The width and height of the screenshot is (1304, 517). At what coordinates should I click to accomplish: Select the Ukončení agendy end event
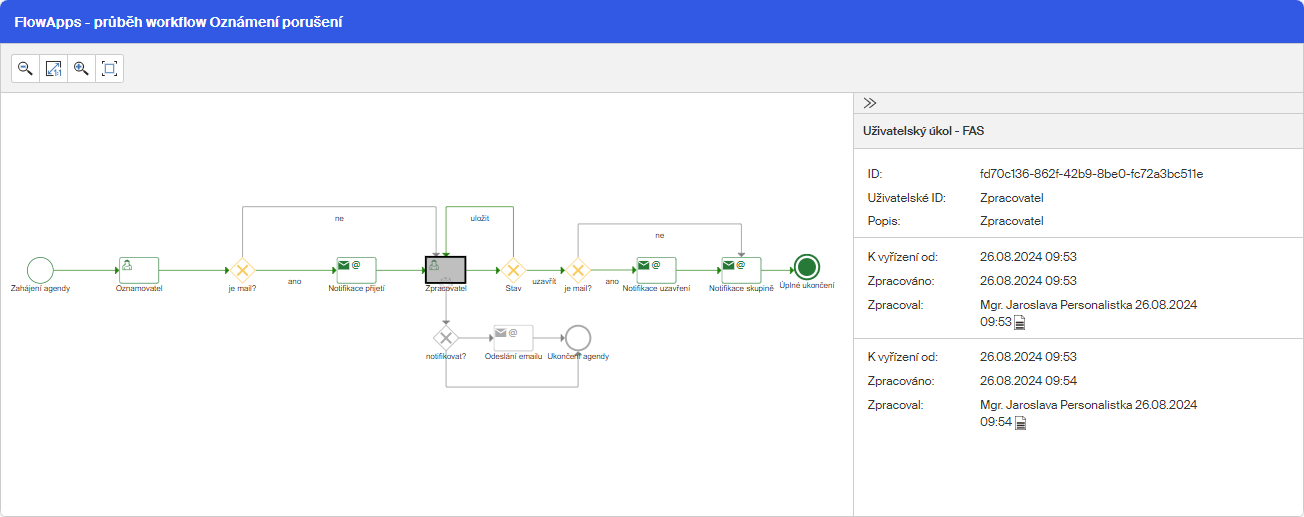pos(578,338)
